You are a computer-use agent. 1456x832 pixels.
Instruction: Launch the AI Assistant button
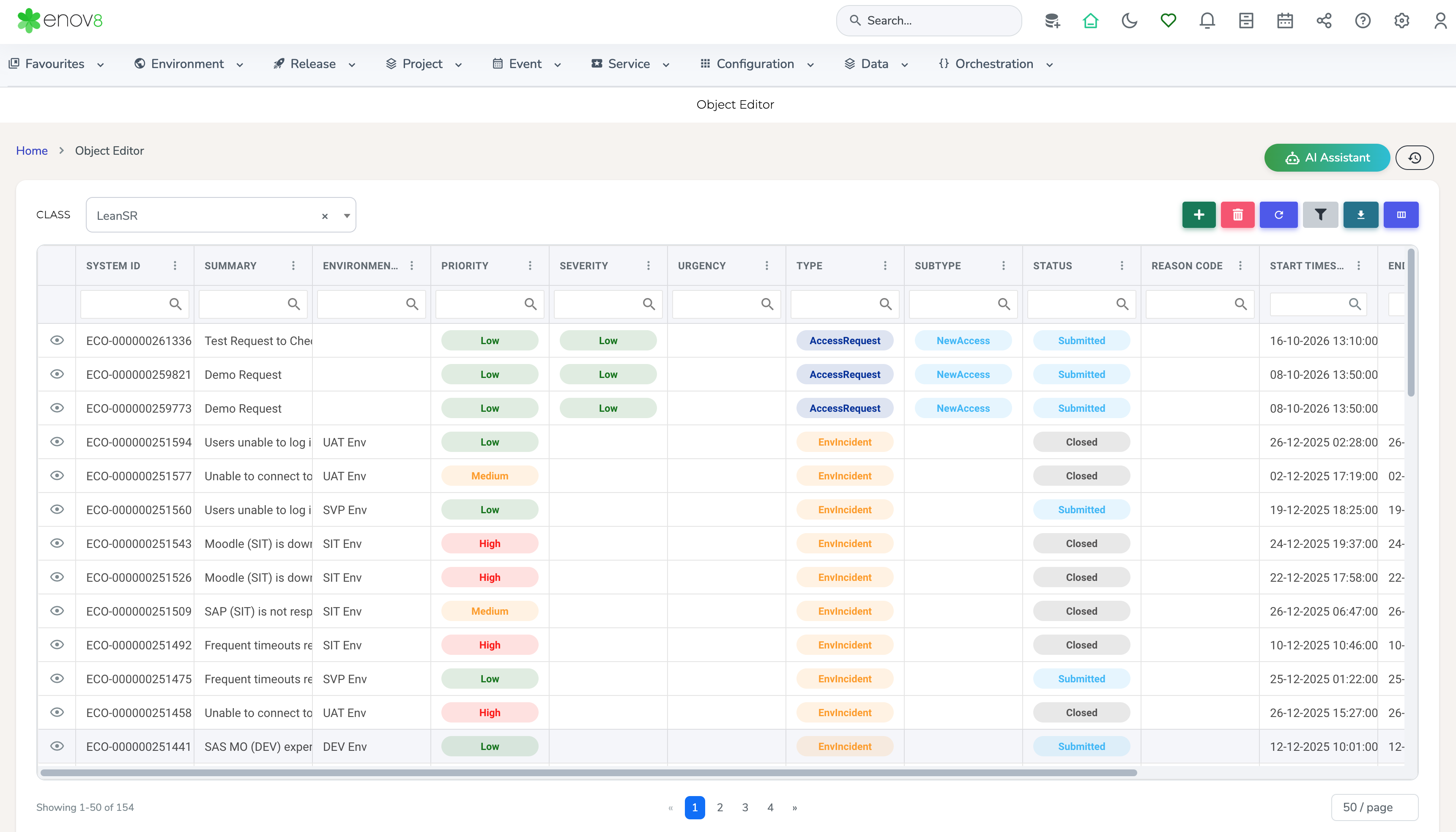pos(1327,158)
